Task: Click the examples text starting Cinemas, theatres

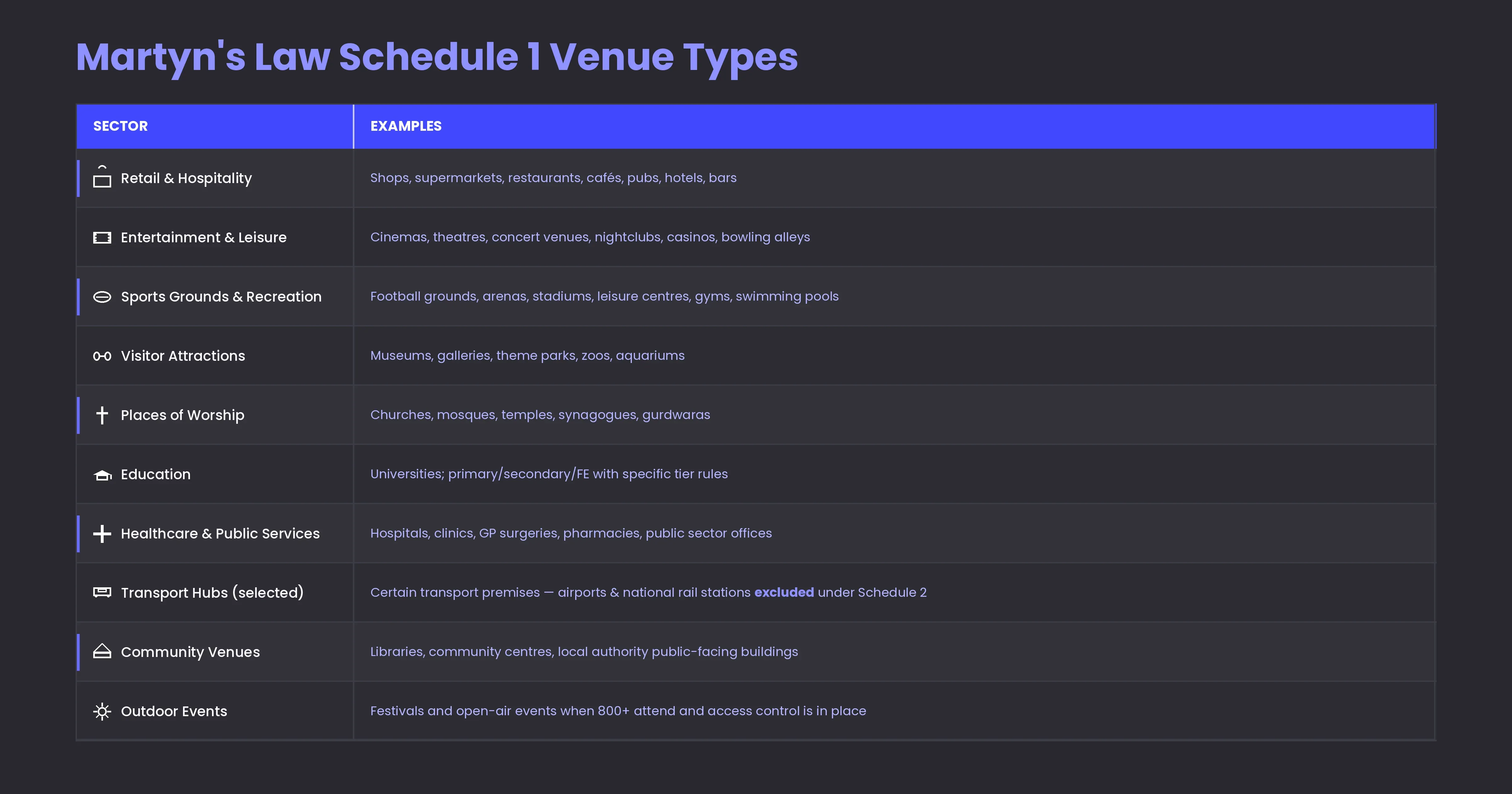Action: (x=590, y=237)
